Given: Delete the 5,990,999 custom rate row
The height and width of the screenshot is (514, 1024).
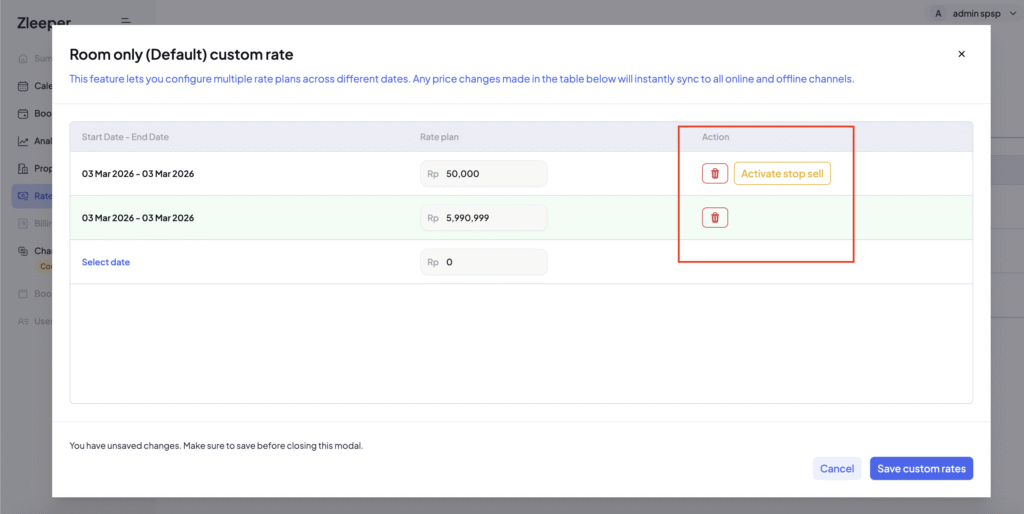Looking at the screenshot, I should 714,217.
